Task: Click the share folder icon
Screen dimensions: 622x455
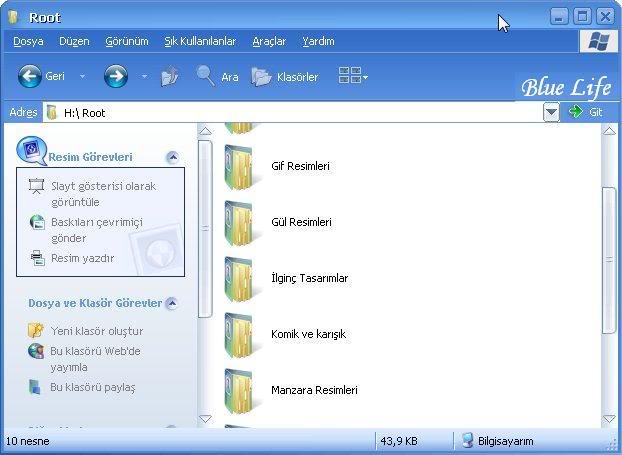Action: pos(35,387)
